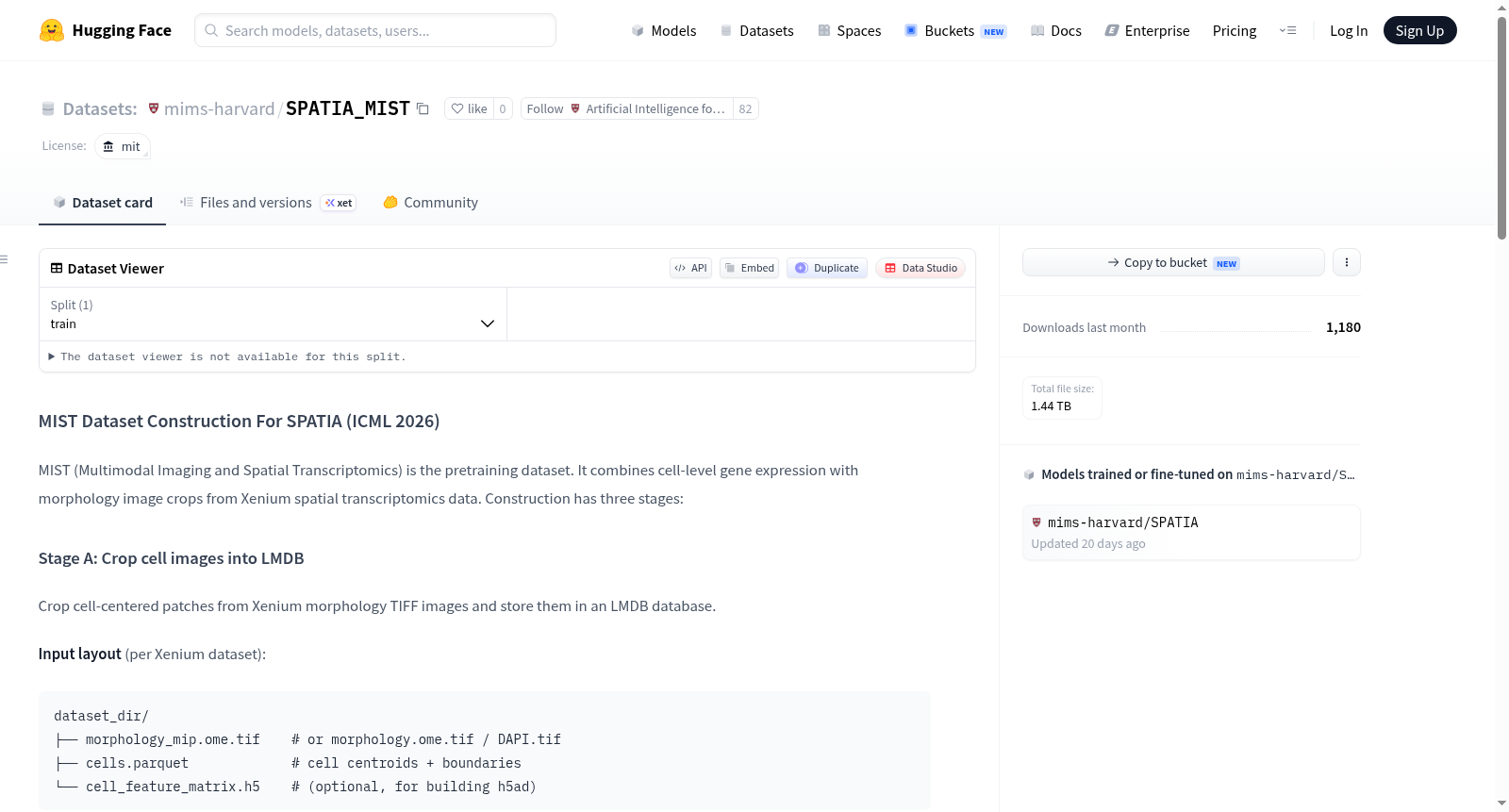Open Models in the top navigation
This screenshot has width=1509, height=812.
click(664, 31)
